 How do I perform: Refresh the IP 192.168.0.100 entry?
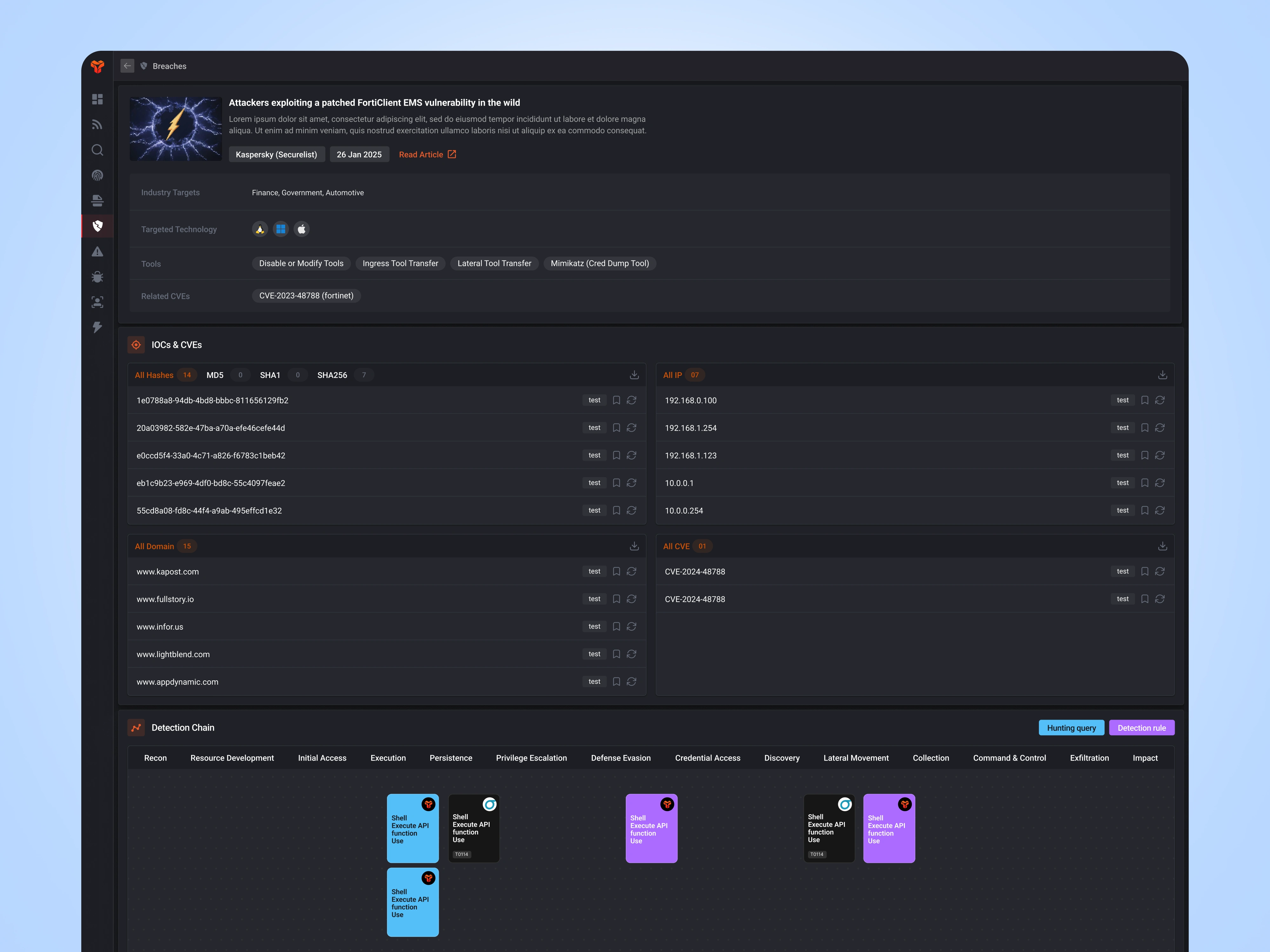(1160, 400)
